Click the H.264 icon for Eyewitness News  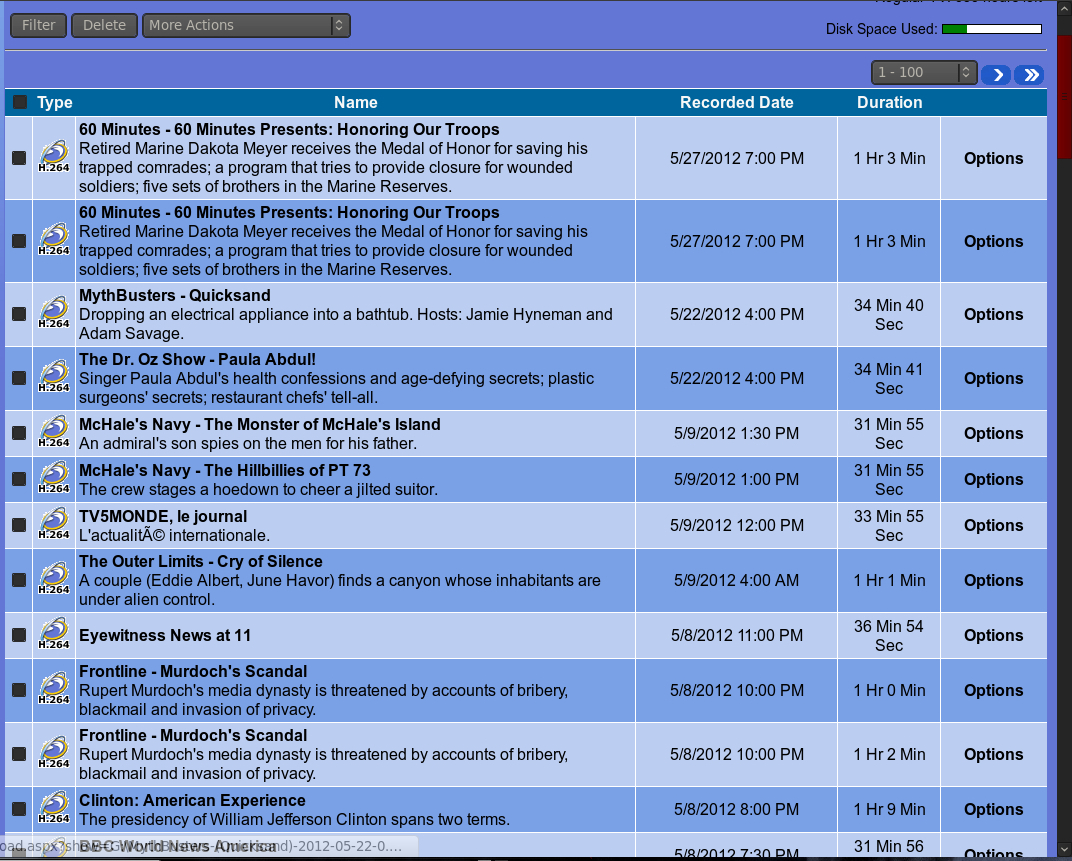pos(54,635)
